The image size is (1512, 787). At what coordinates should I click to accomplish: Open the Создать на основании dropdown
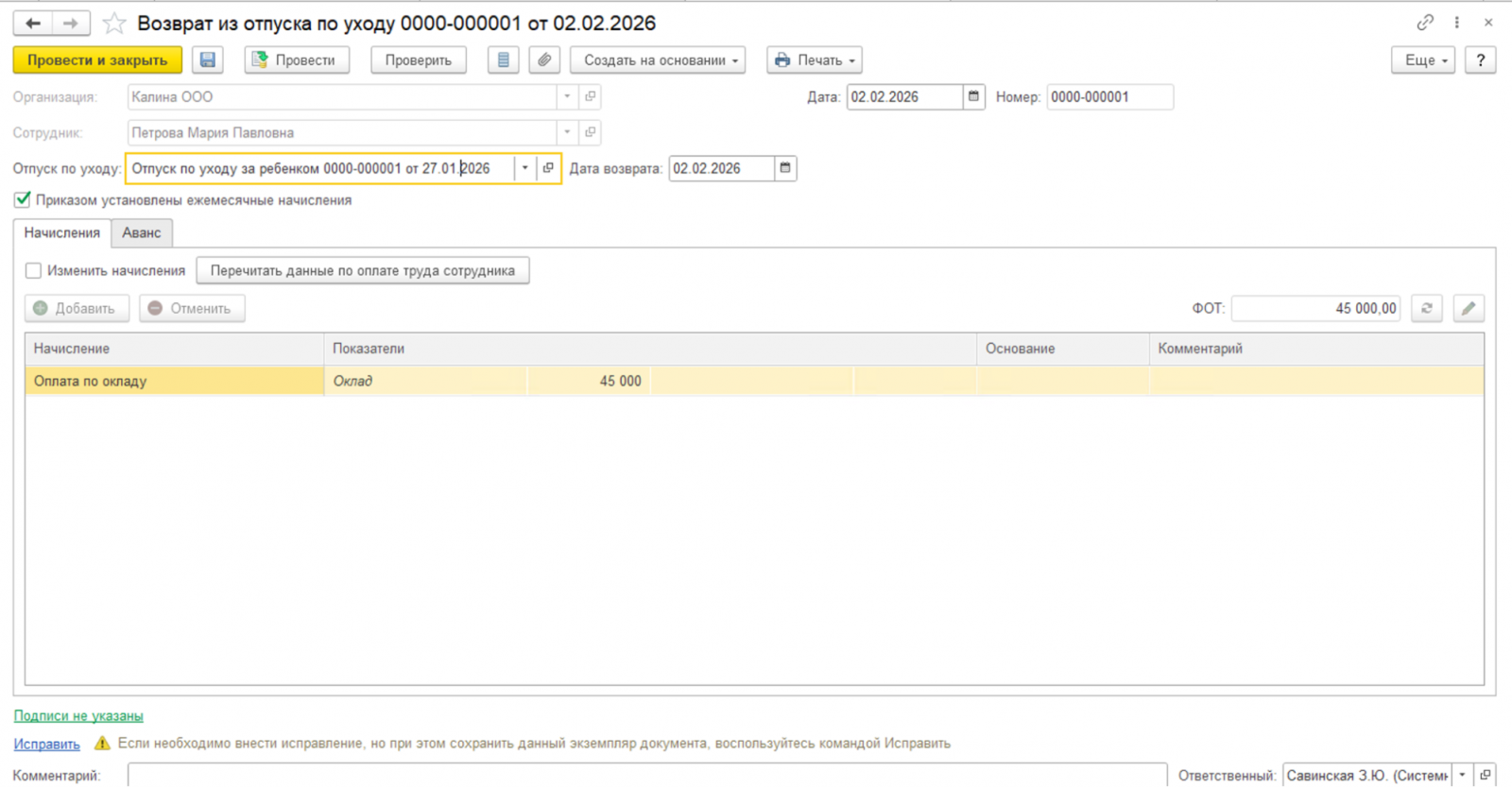point(658,60)
